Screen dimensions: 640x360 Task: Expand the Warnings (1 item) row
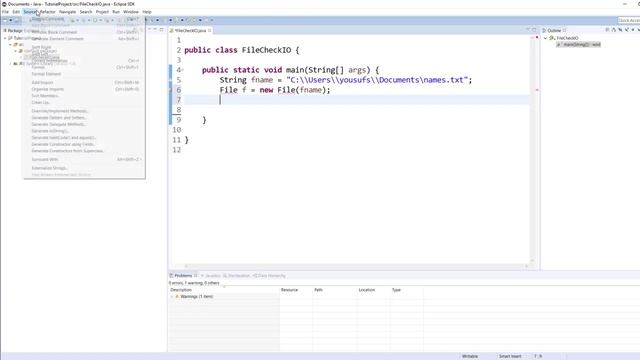[172, 297]
